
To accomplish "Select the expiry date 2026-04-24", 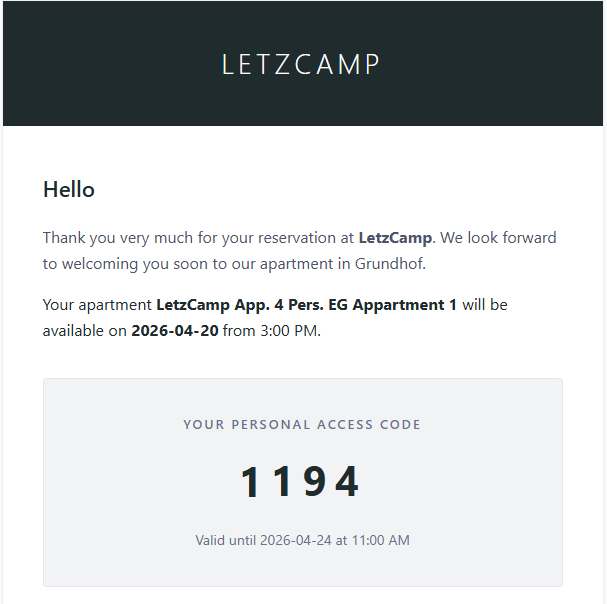I will click(x=295, y=540).
